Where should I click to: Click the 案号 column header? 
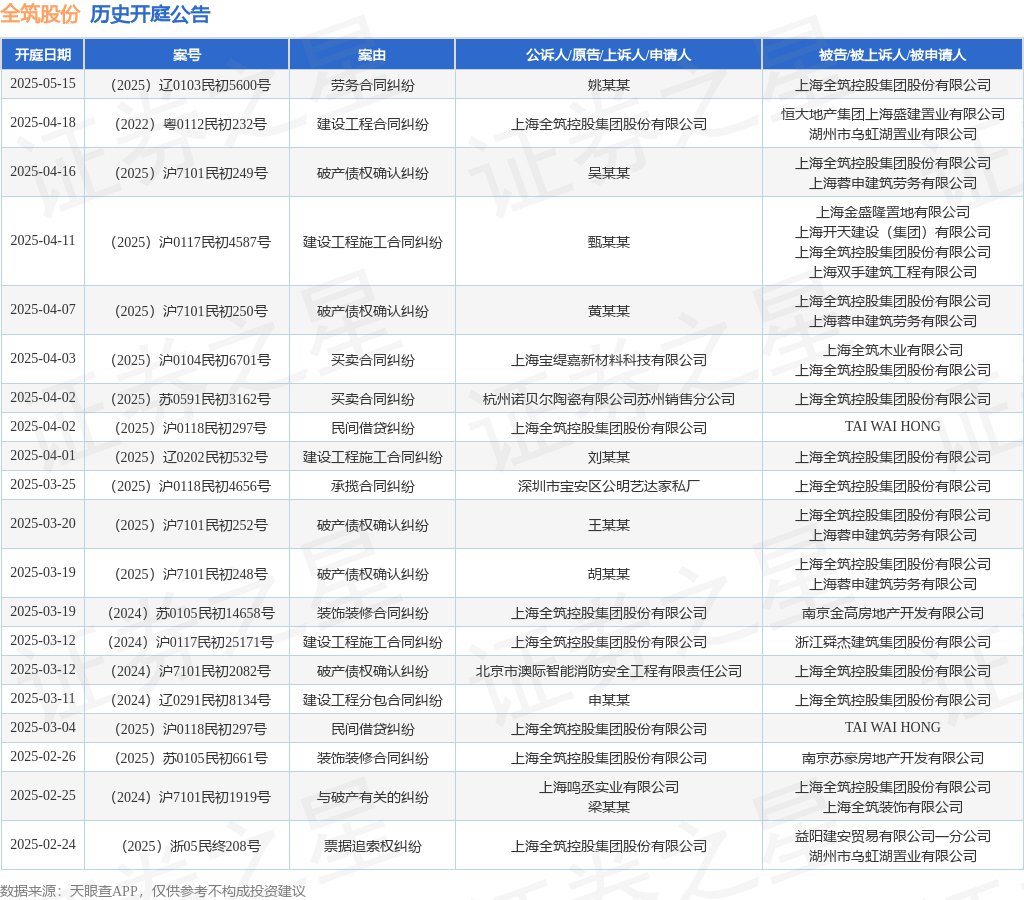[187, 55]
